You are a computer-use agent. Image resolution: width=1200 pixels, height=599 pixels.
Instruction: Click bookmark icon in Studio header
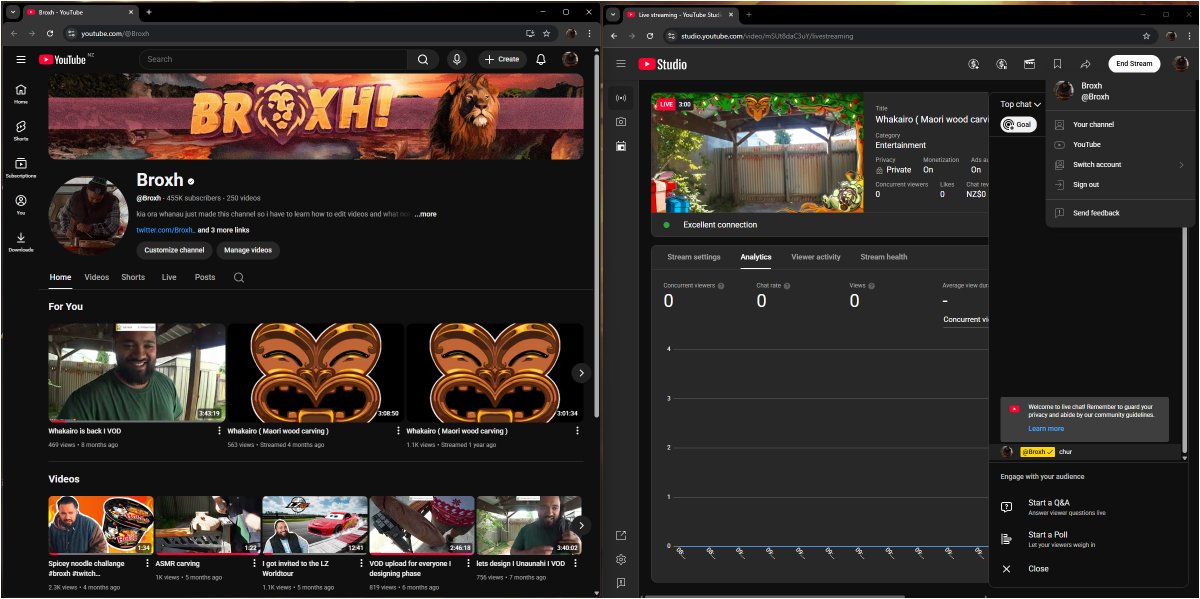point(1057,64)
